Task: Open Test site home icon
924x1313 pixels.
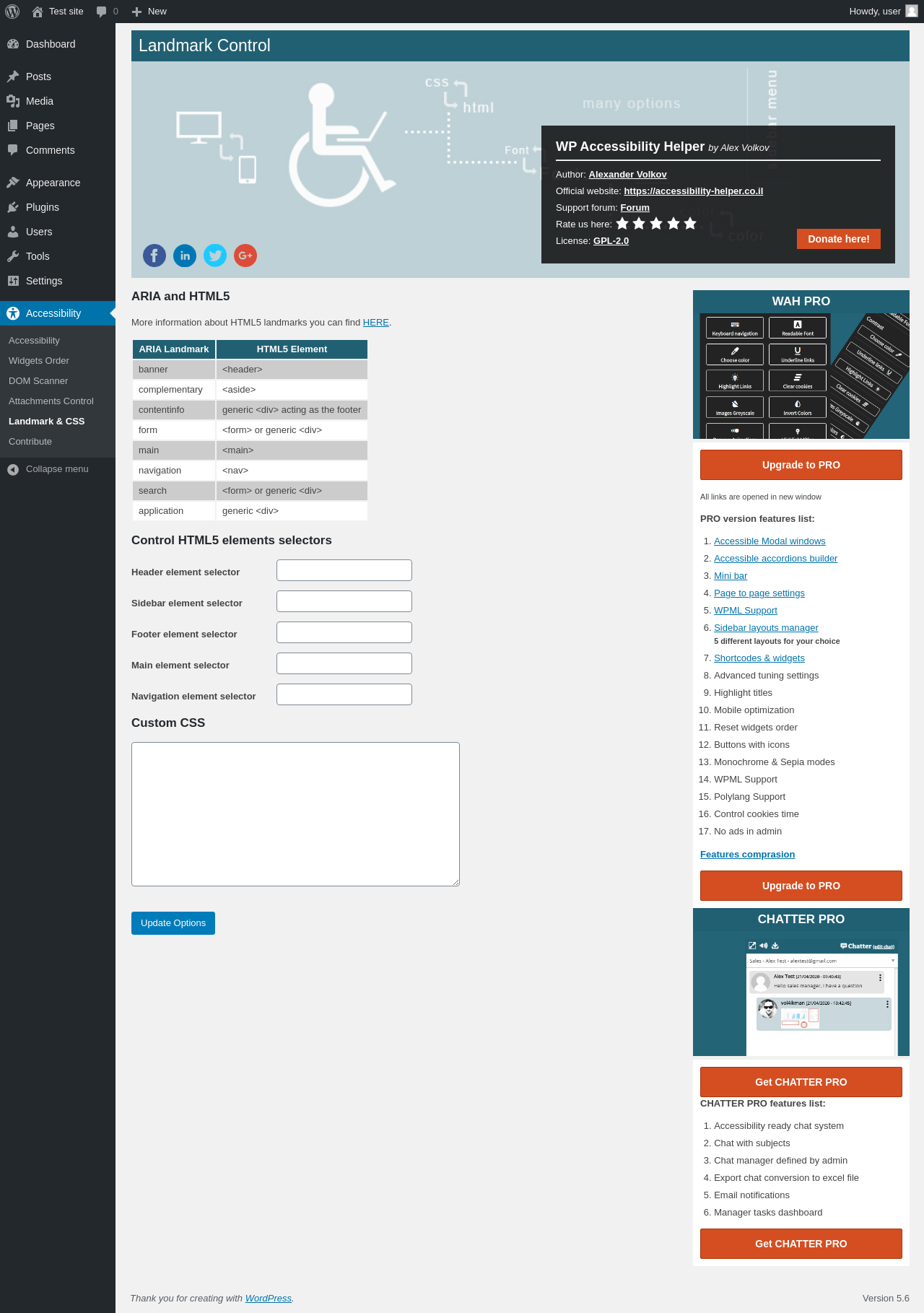Action: (x=38, y=12)
